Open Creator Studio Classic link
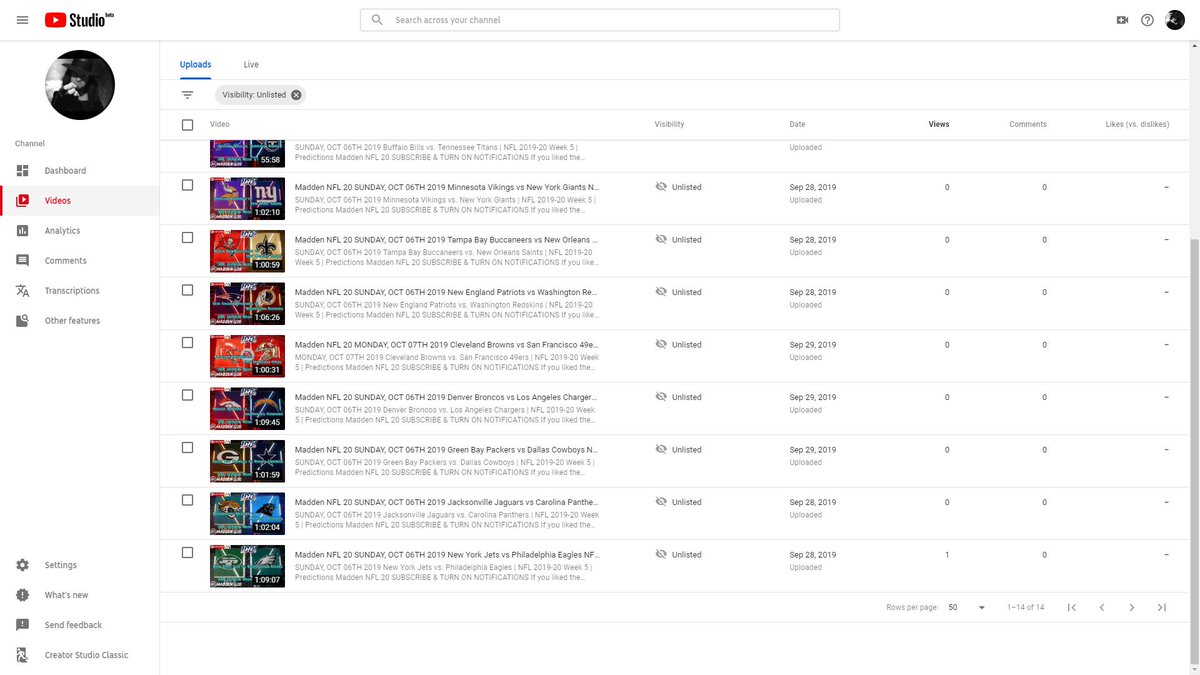Viewport: 1200px width, 675px height. coord(86,655)
